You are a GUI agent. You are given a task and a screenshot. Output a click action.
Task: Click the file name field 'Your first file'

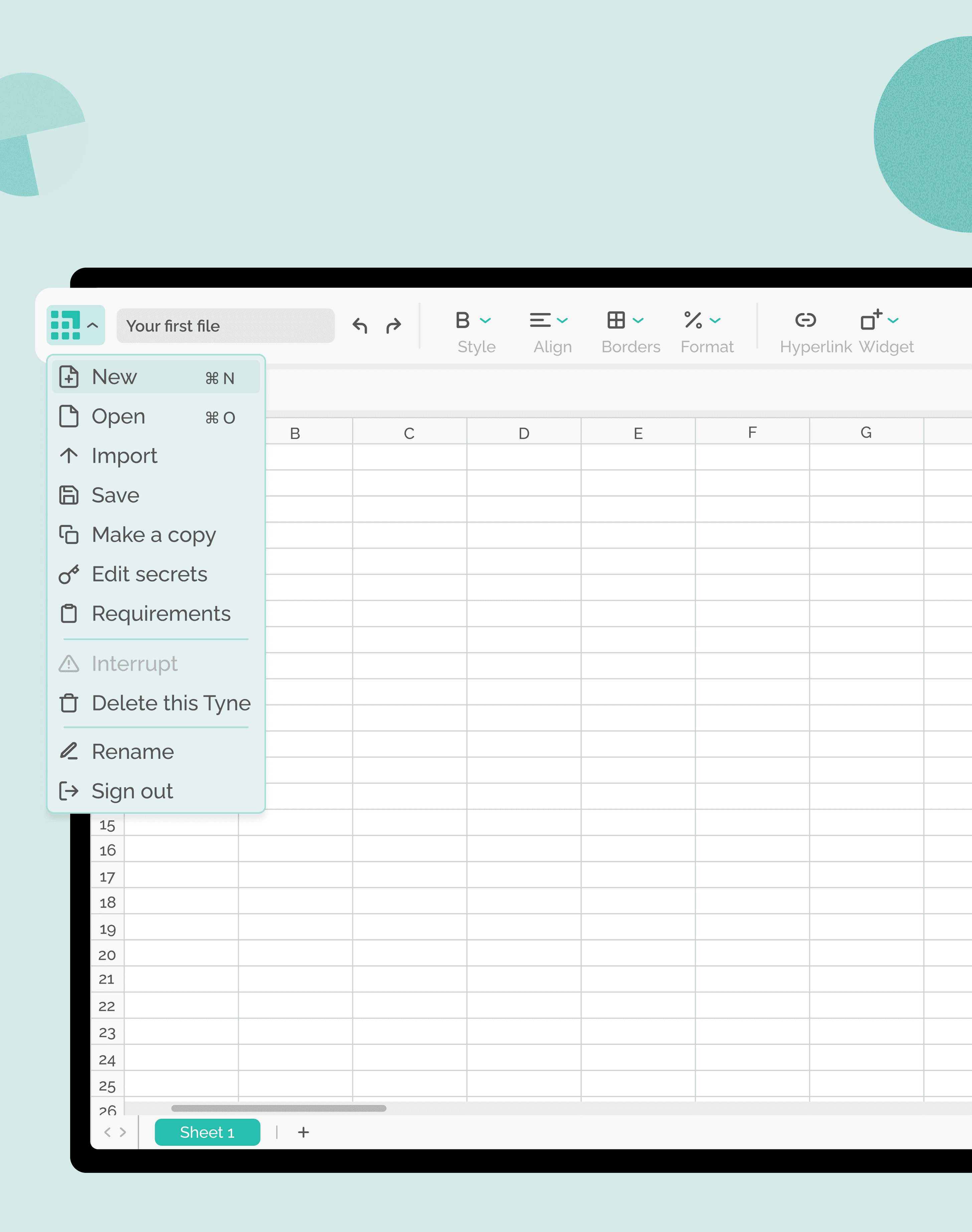pos(225,326)
